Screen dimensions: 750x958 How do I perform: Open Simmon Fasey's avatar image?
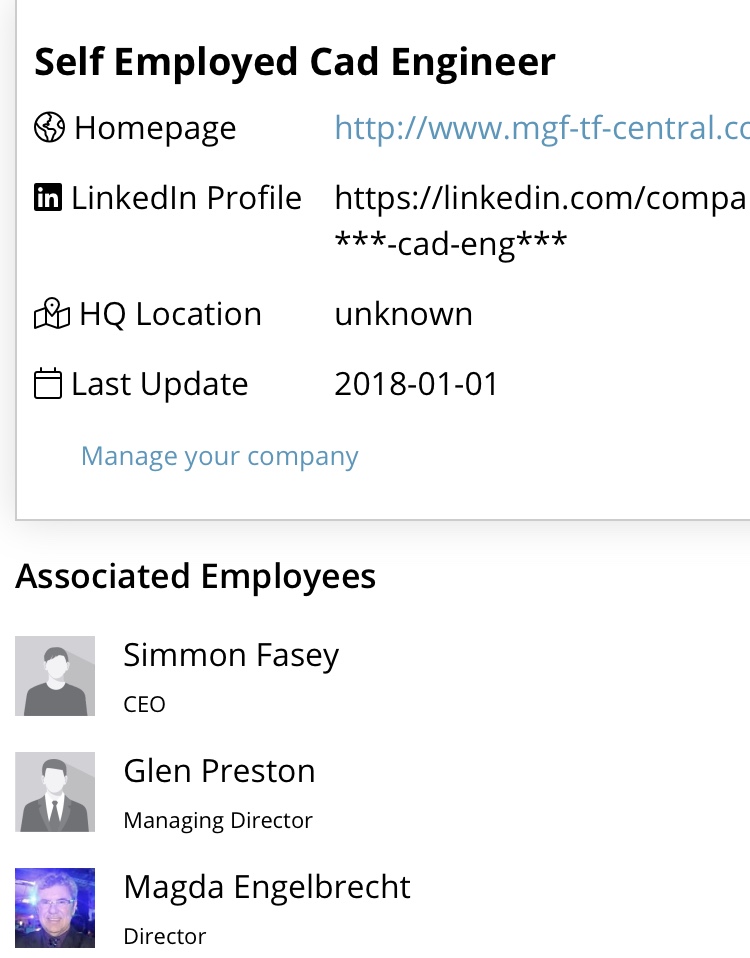pos(55,676)
